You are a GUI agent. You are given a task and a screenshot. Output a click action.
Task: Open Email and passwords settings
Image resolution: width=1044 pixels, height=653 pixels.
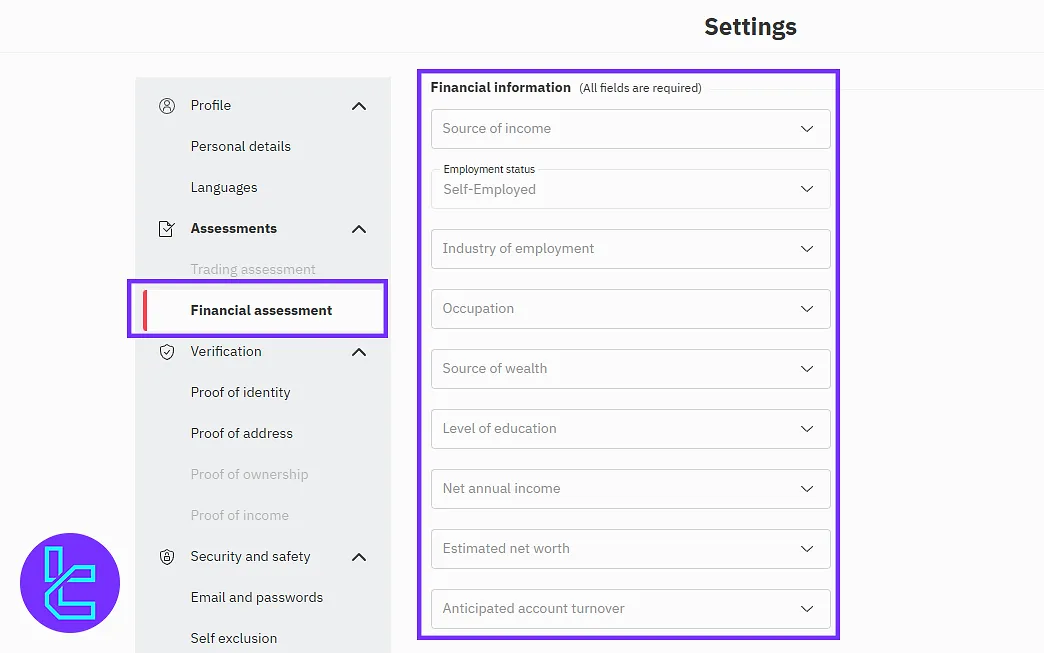coord(256,598)
